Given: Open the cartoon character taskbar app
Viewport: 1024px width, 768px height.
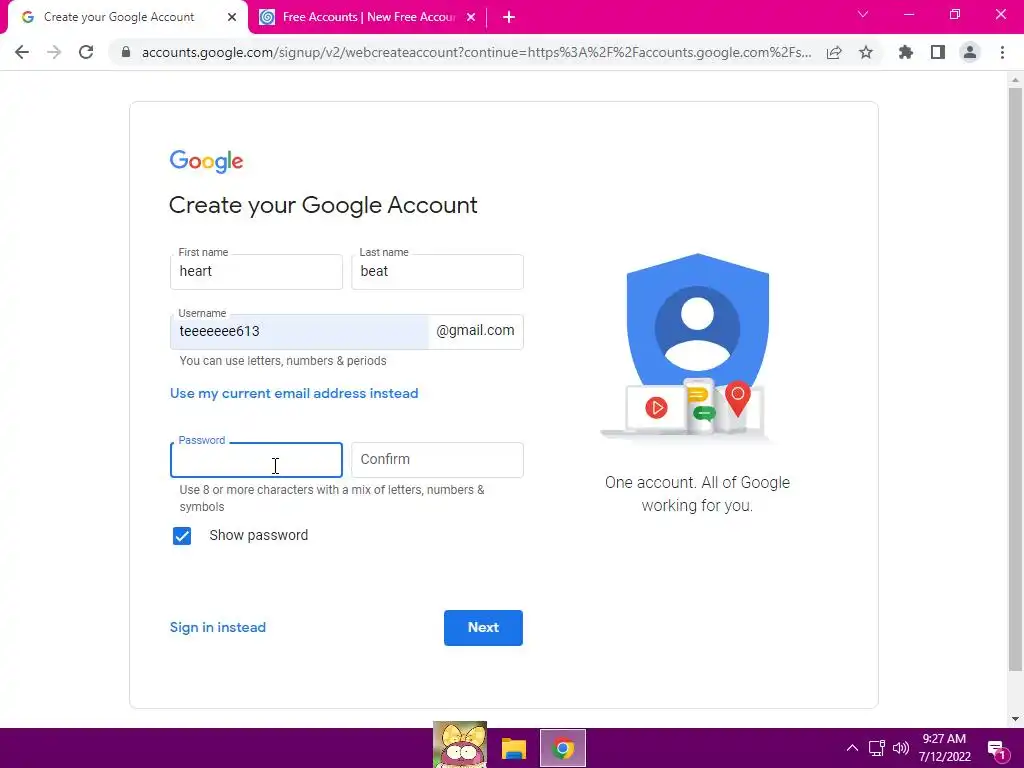Looking at the screenshot, I should 460,744.
